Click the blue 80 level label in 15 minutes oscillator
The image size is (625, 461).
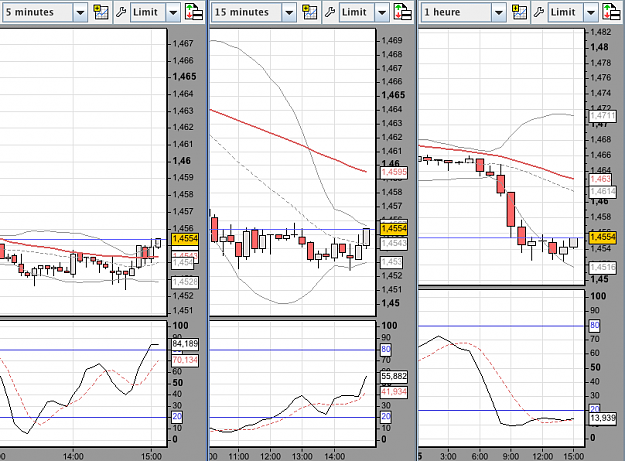[386, 349]
